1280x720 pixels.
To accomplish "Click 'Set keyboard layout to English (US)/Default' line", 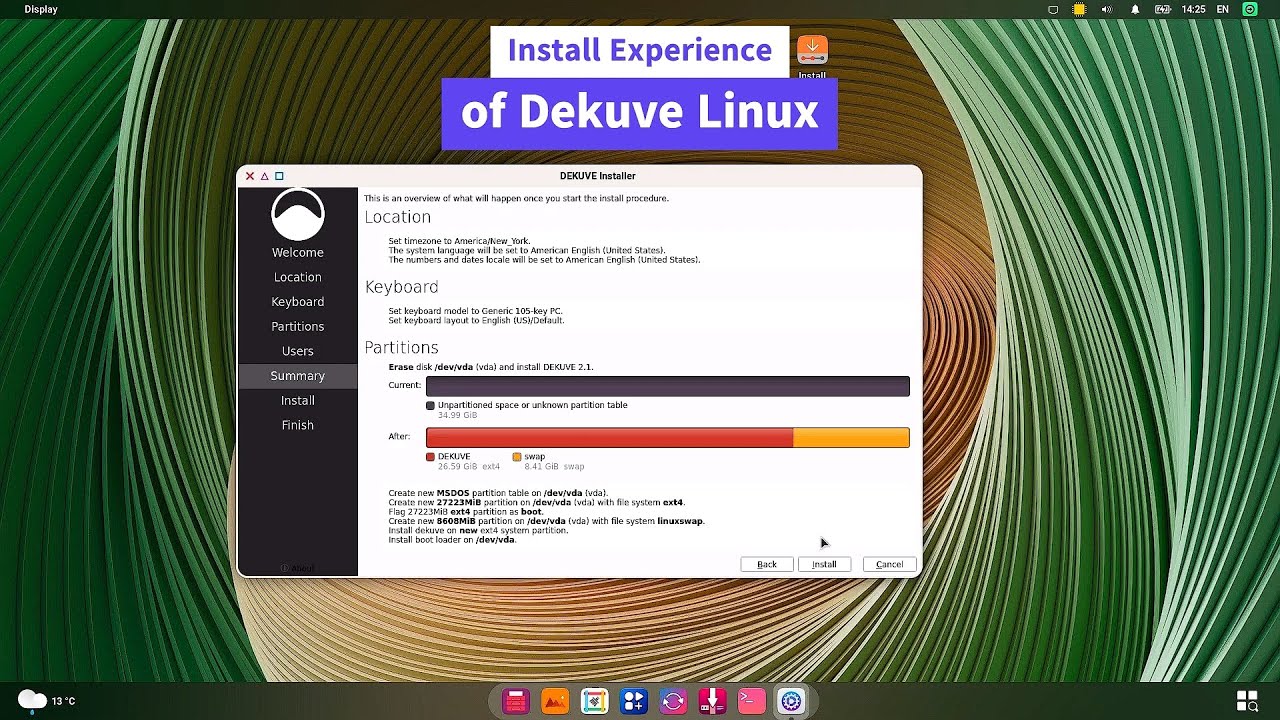I will point(476,320).
